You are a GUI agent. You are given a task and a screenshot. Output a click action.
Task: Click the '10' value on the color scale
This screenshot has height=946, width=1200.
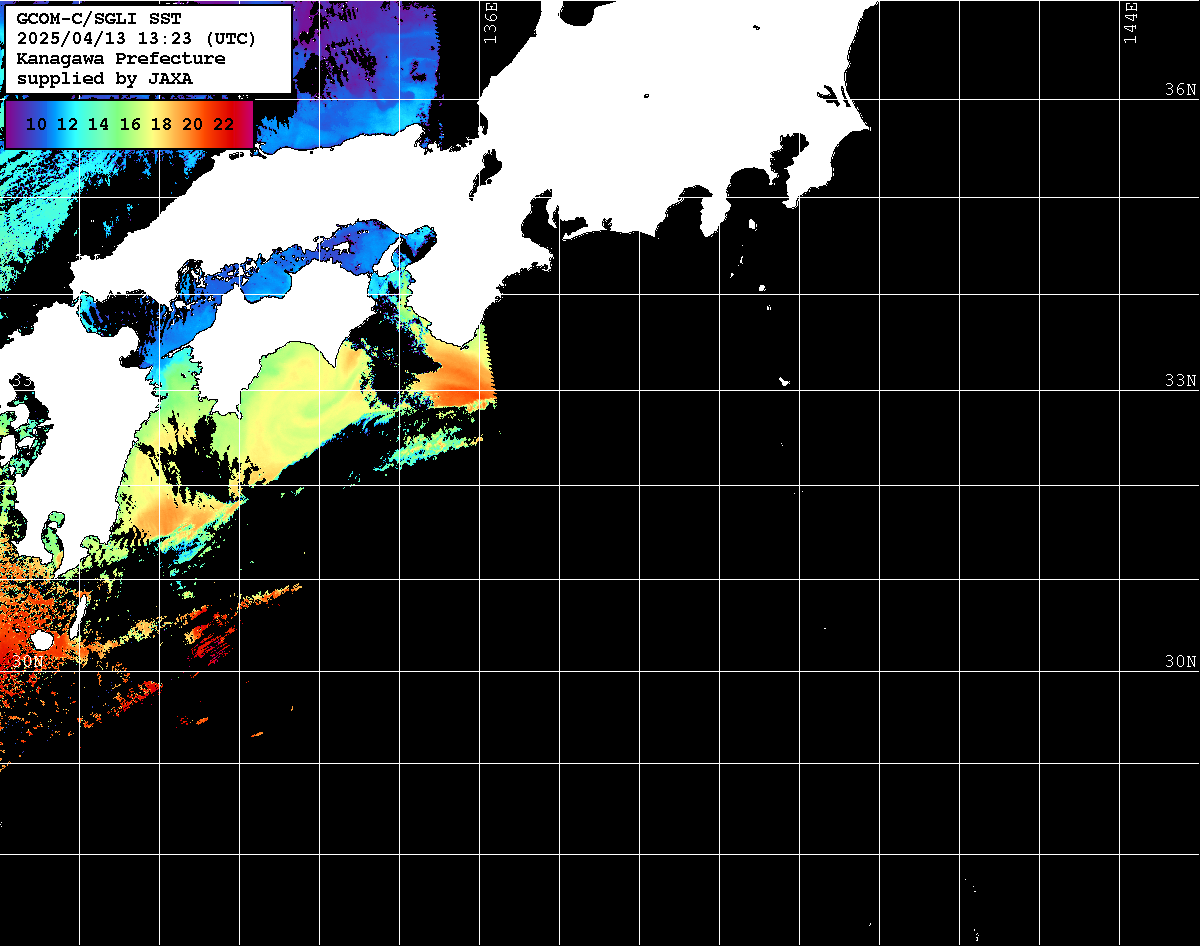(x=36, y=125)
